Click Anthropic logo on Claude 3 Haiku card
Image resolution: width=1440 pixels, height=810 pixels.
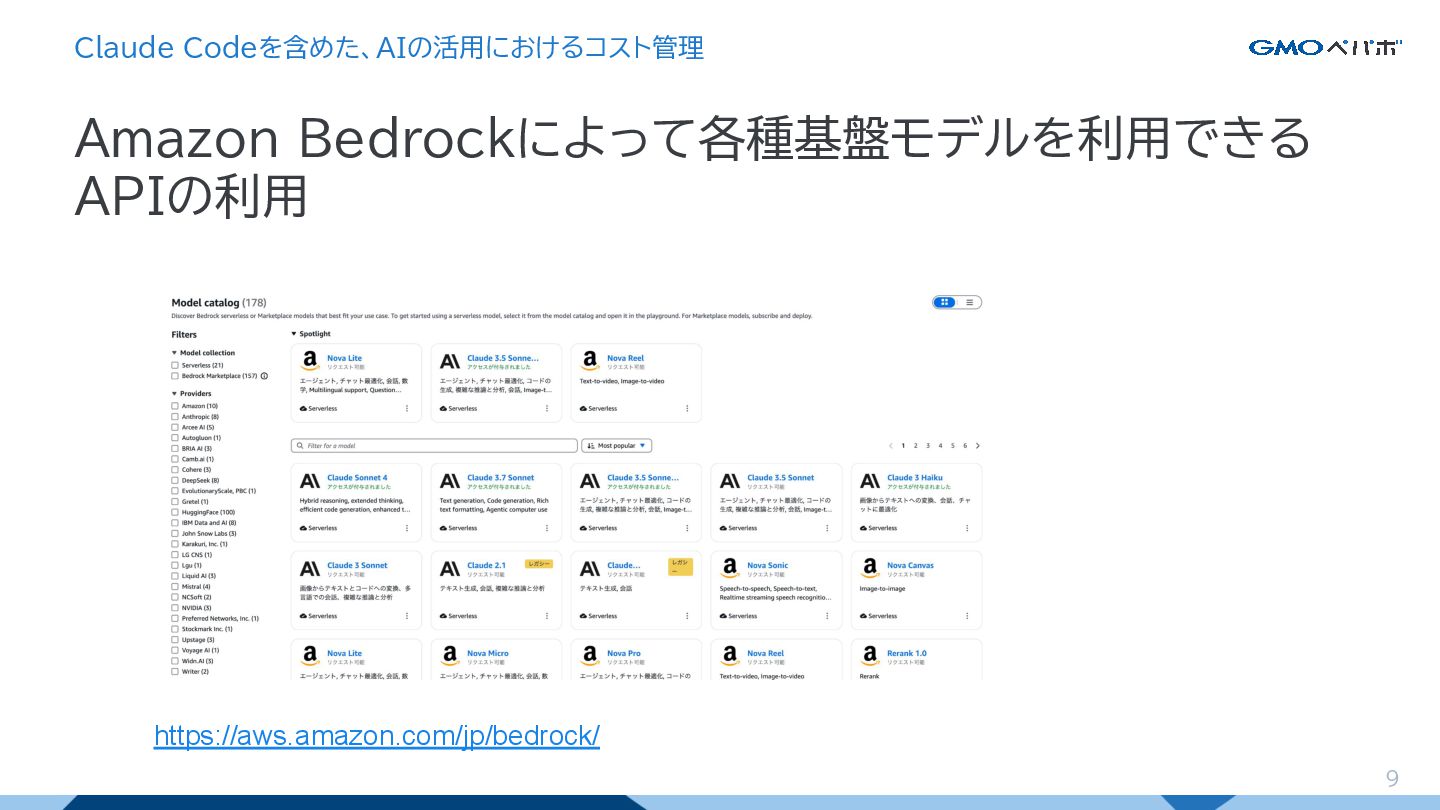point(870,481)
